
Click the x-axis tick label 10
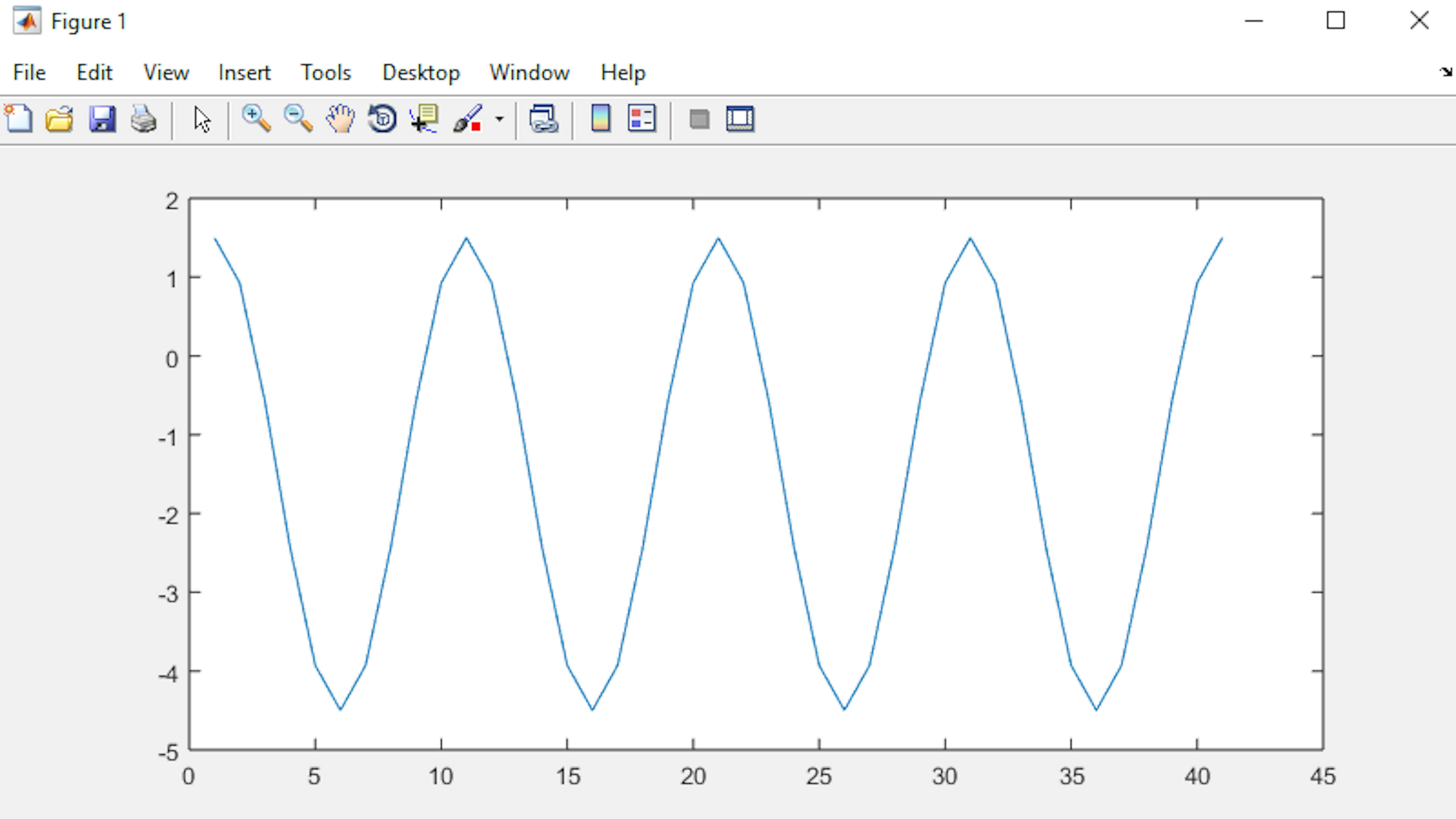441,777
